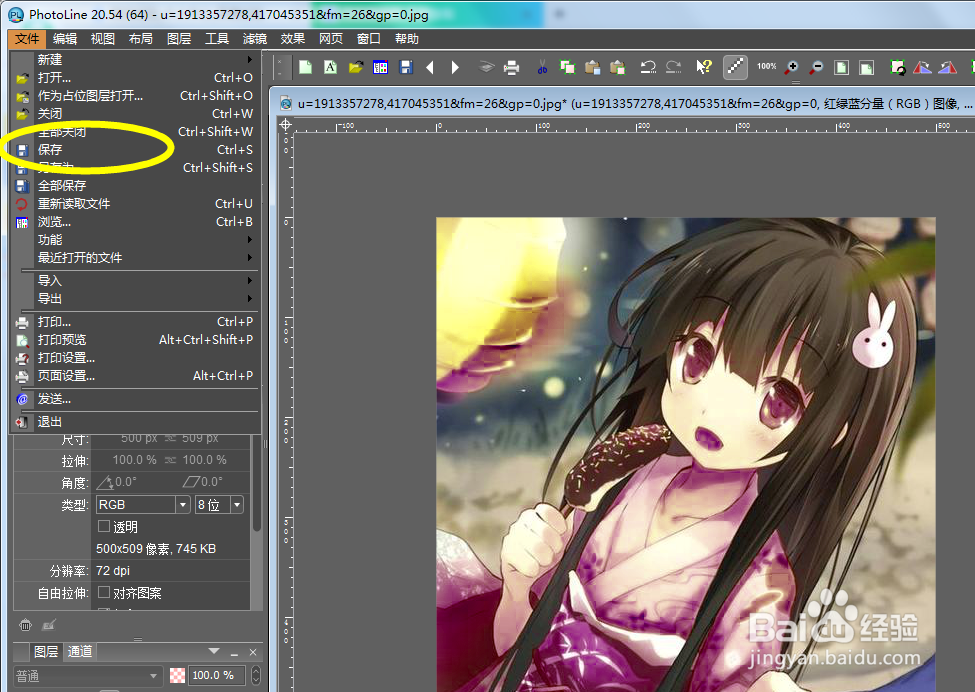The image size is (975, 692).
Task: Choose 关闭 from the File menu
Action: point(135,114)
